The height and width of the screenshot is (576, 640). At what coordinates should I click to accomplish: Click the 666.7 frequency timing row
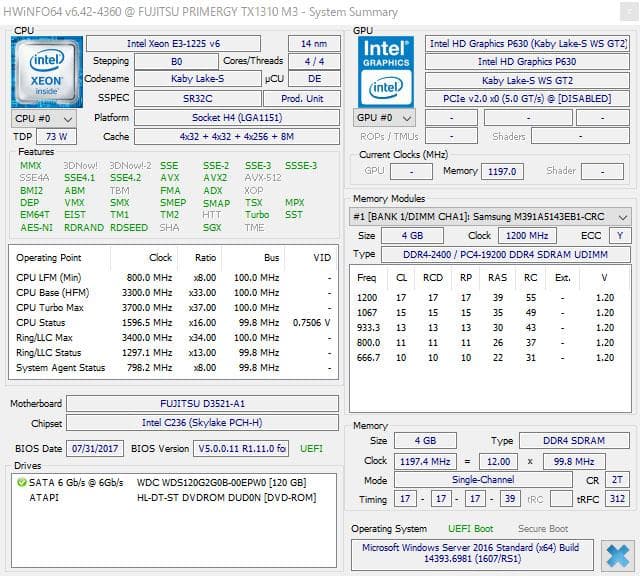pyautogui.click(x=489, y=358)
